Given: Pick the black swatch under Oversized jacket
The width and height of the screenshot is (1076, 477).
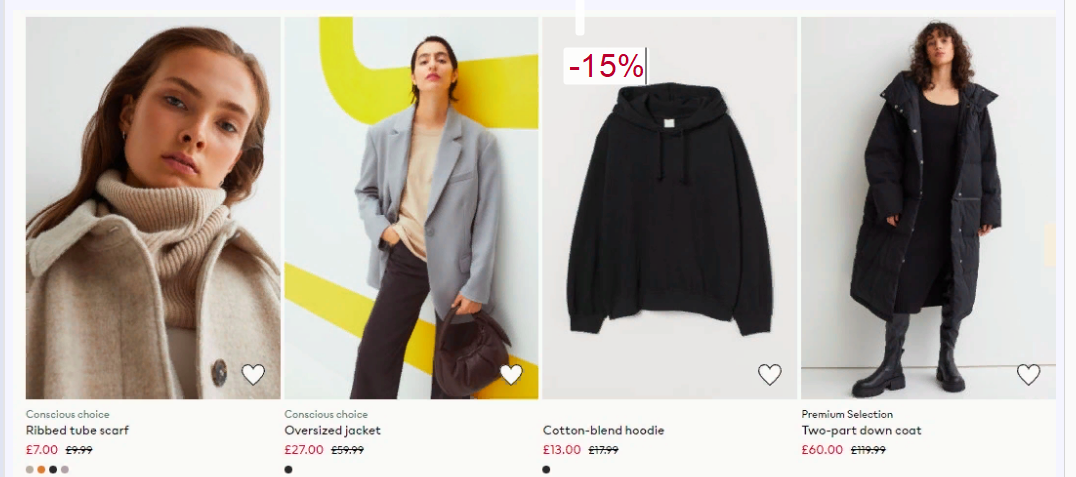Looking at the screenshot, I should [288, 469].
